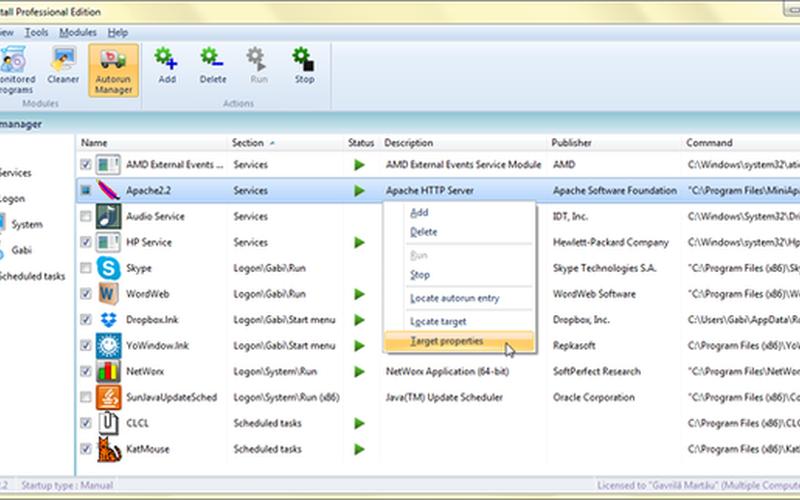Sort by the Status column header
800x500 pixels.
click(x=361, y=143)
